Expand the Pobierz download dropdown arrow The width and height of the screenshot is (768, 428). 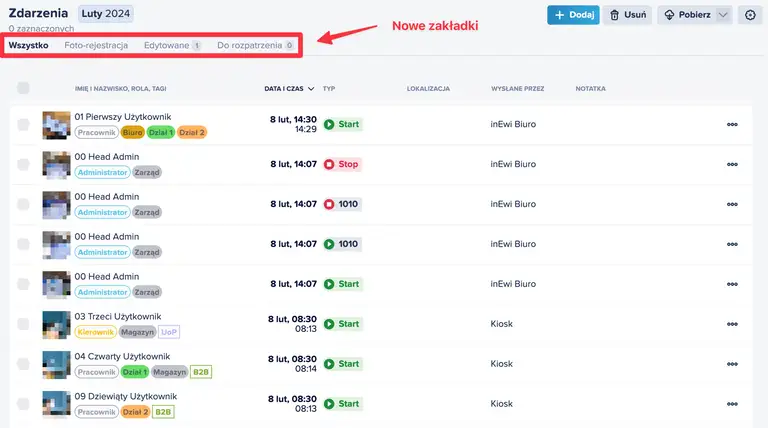(x=725, y=15)
